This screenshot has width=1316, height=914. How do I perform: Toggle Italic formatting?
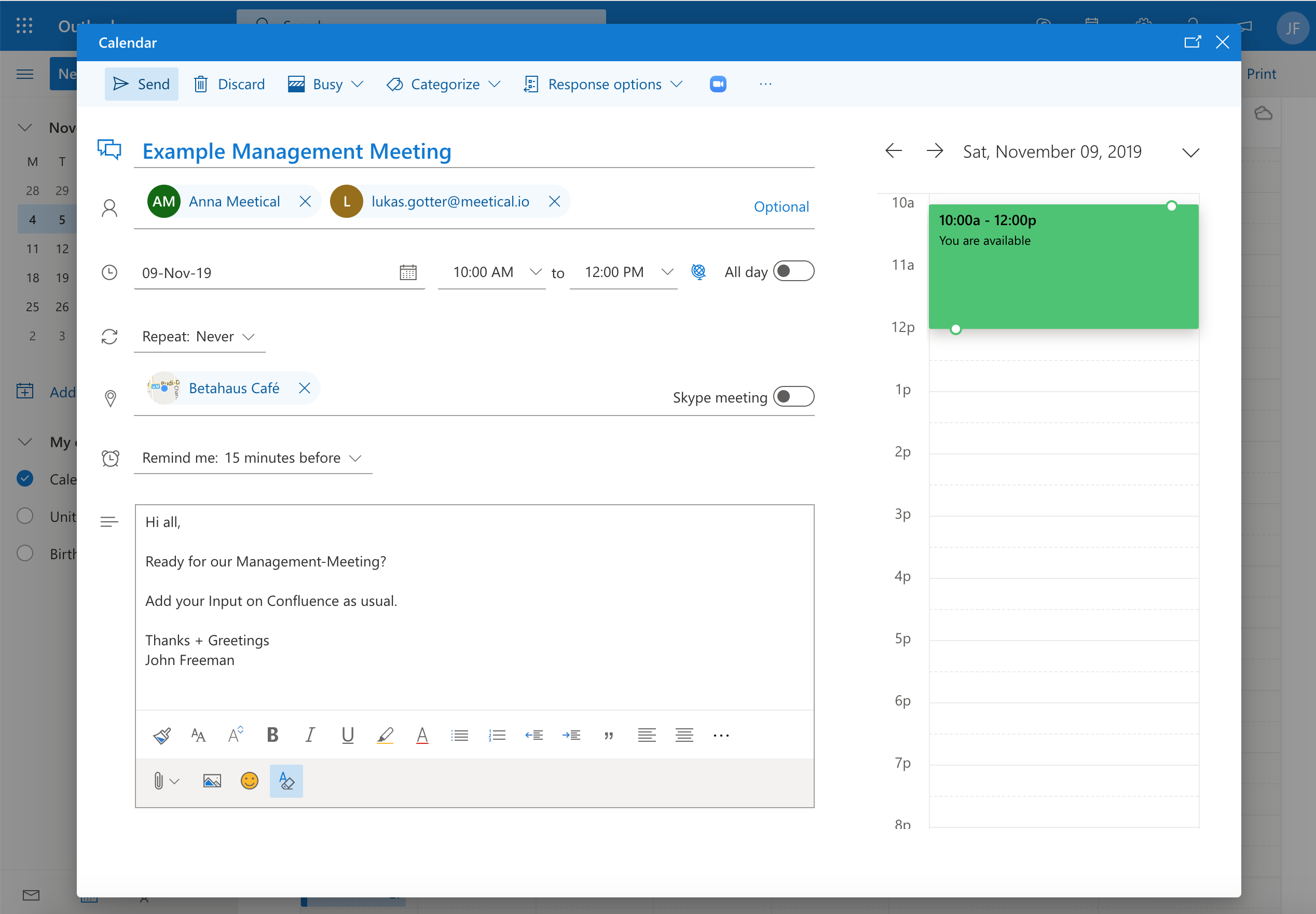click(x=310, y=735)
